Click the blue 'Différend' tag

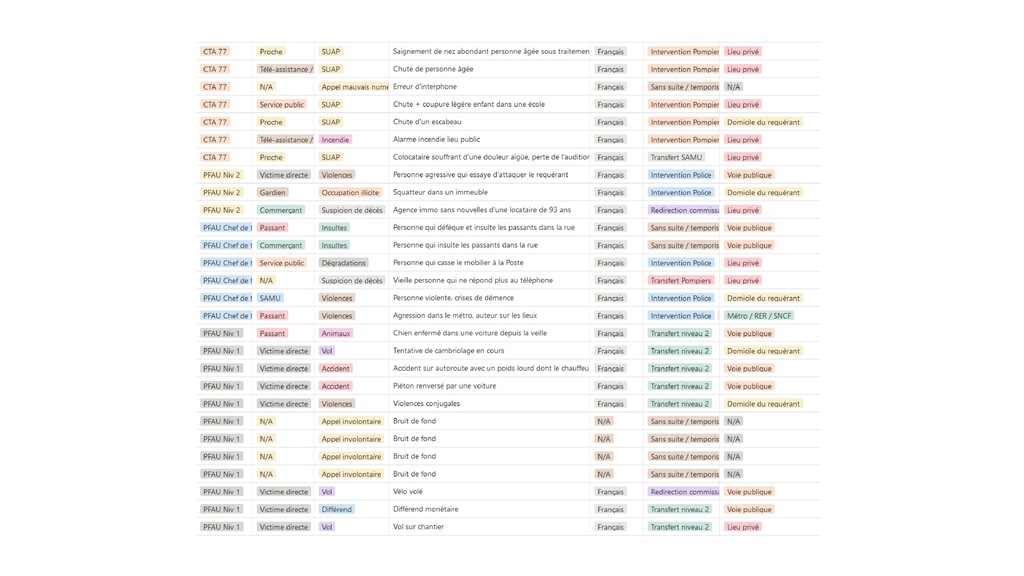click(x=336, y=509)
